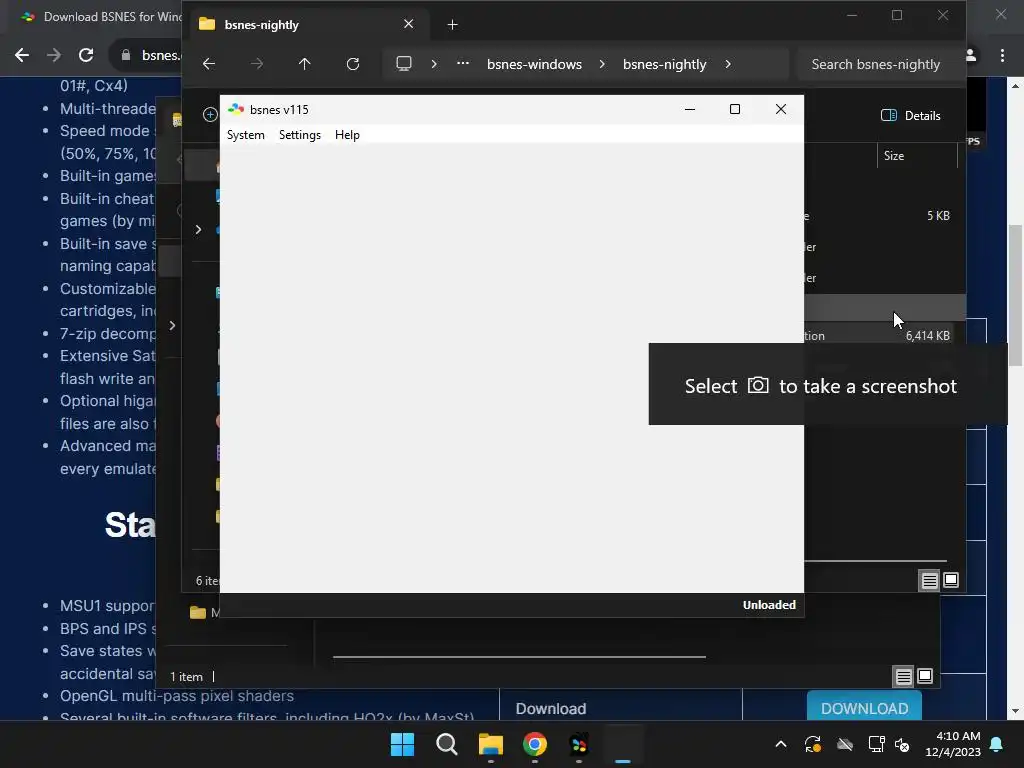Open the System menu in bsnes
The width and height of the screenshot is (1024, 768).
[x=246, y=135]
